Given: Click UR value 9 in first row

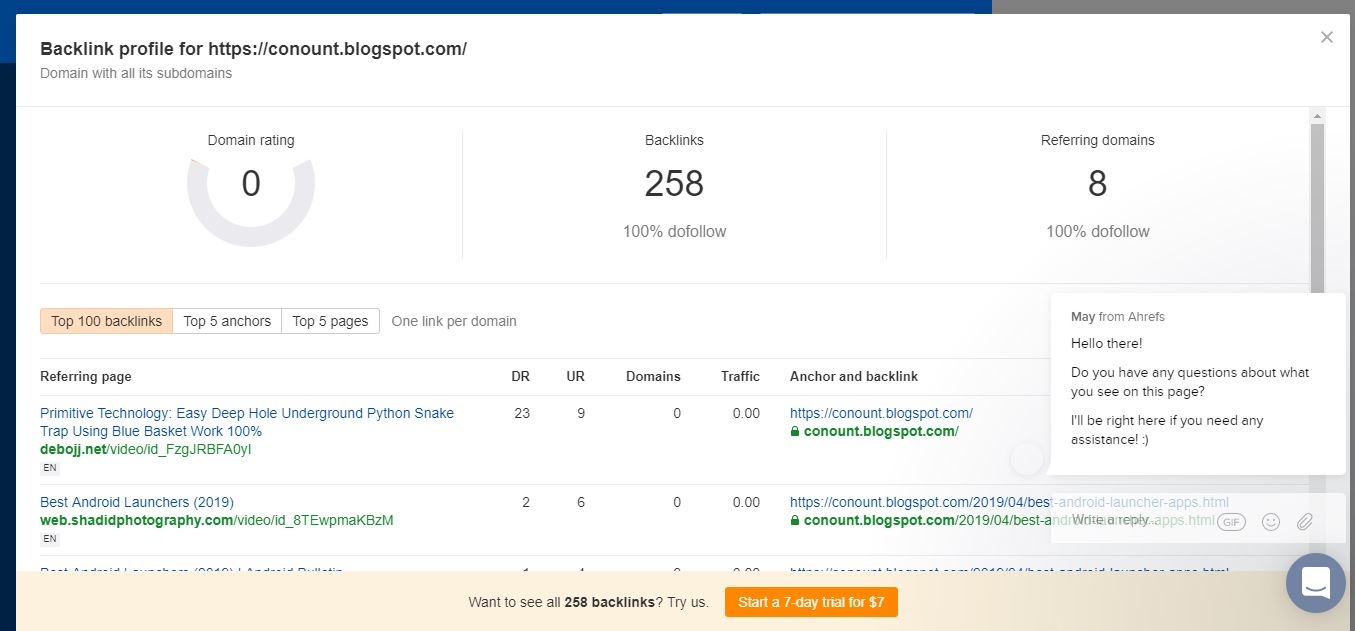Looking at the screenshot, I should (580, 413).
